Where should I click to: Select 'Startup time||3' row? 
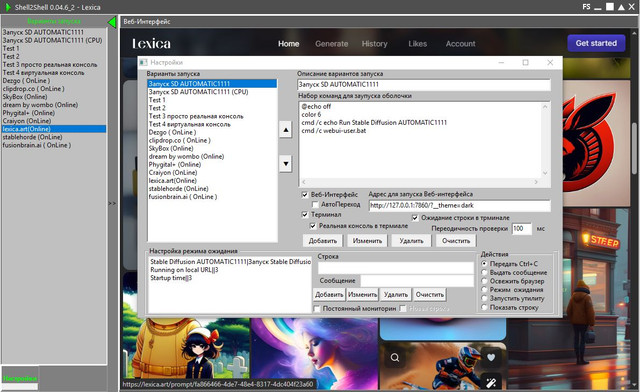click(x=230, y=278)
